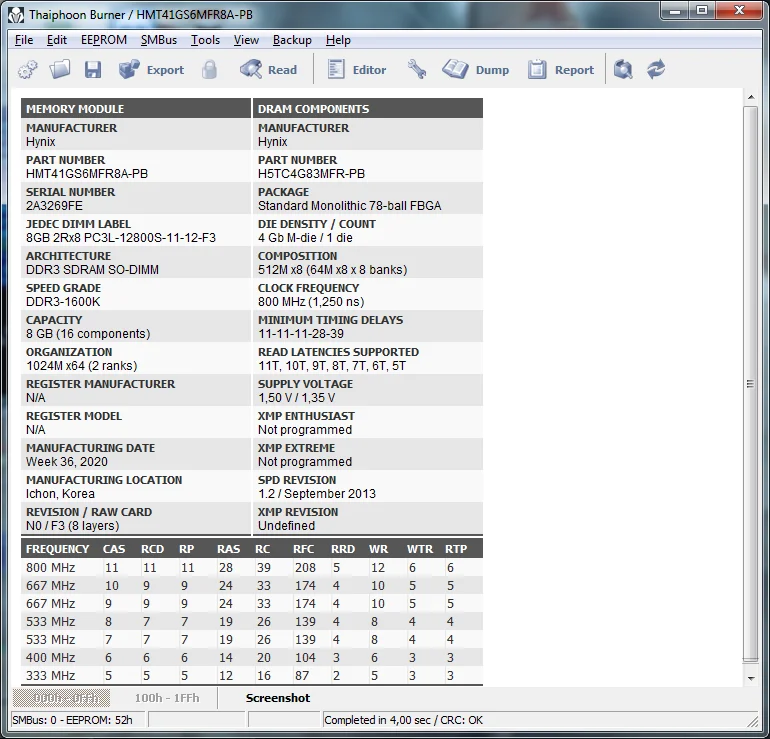Click the 800 MHz timing table row

[252, 568]
